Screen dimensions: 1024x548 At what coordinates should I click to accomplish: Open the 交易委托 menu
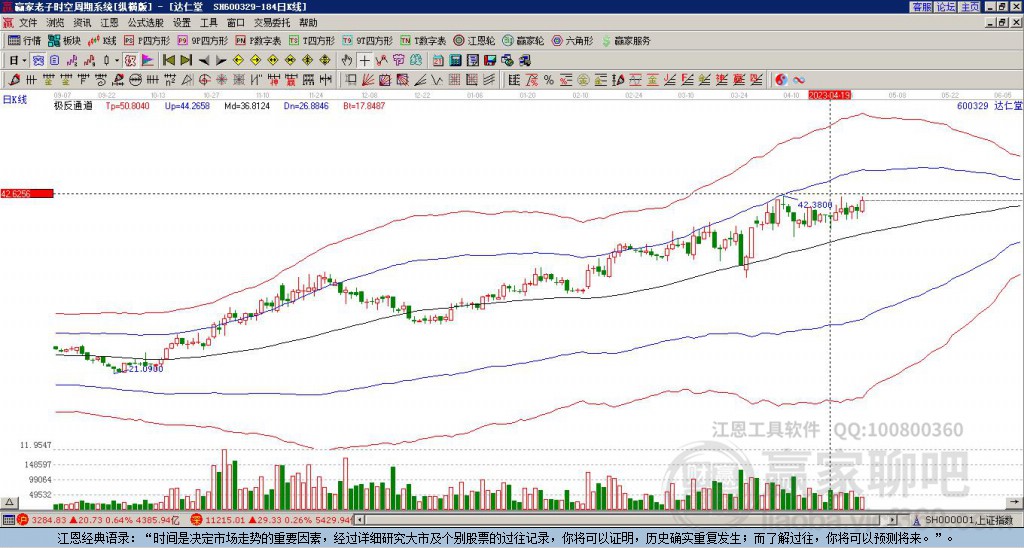tap(272, 23)
